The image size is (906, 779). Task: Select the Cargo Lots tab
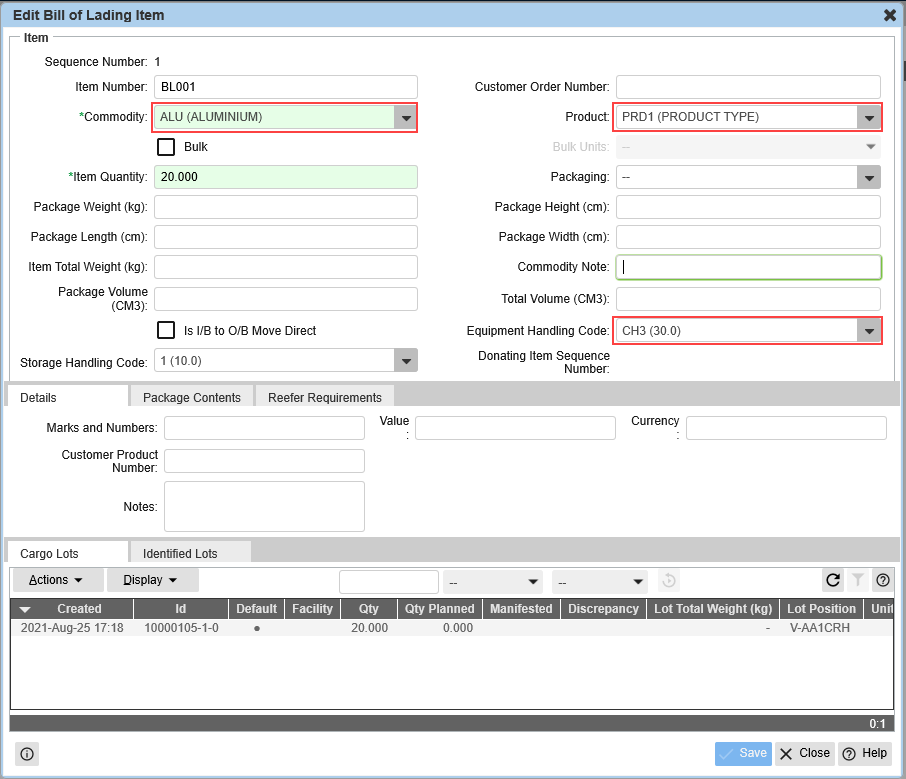(66, 554)
